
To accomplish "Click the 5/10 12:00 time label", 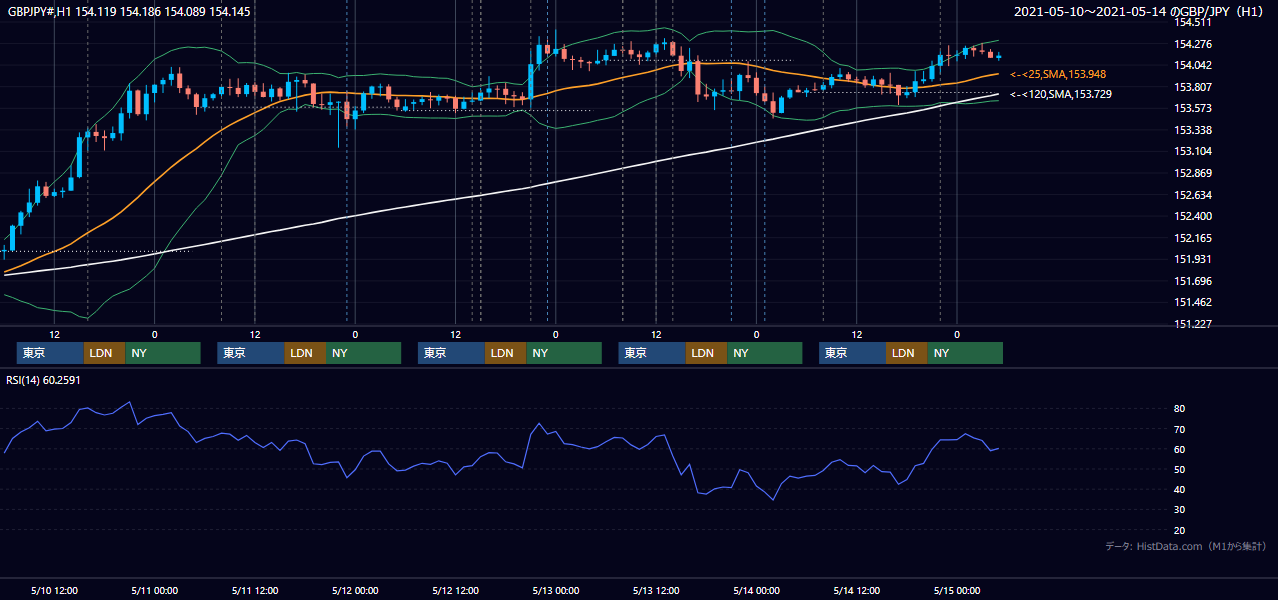I will click(54, 591).
